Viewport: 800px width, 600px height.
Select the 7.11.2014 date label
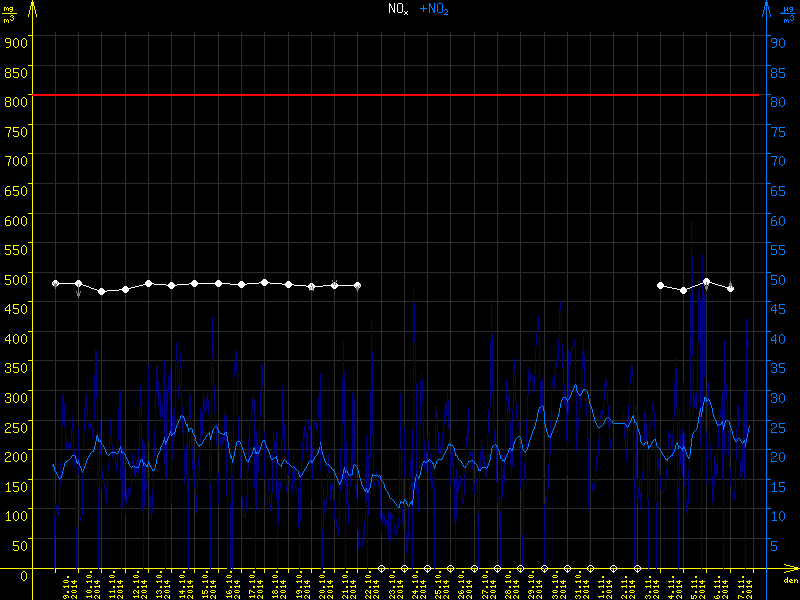click(742, 587)
